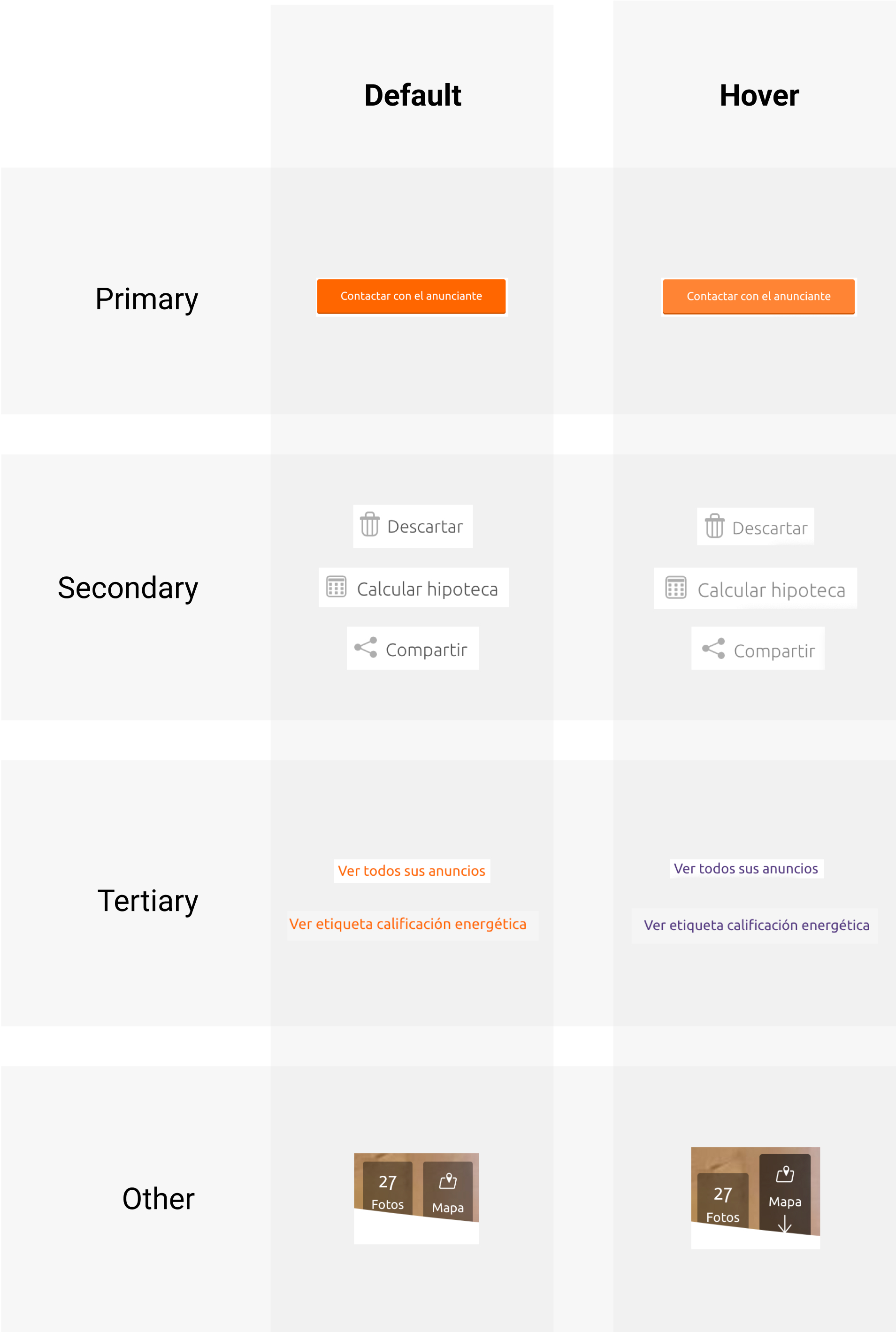Image resolution: width=896 pixels, height=1332 pixels.
Task: Click the share icon in the Hover column
Action: pos(713,649)
